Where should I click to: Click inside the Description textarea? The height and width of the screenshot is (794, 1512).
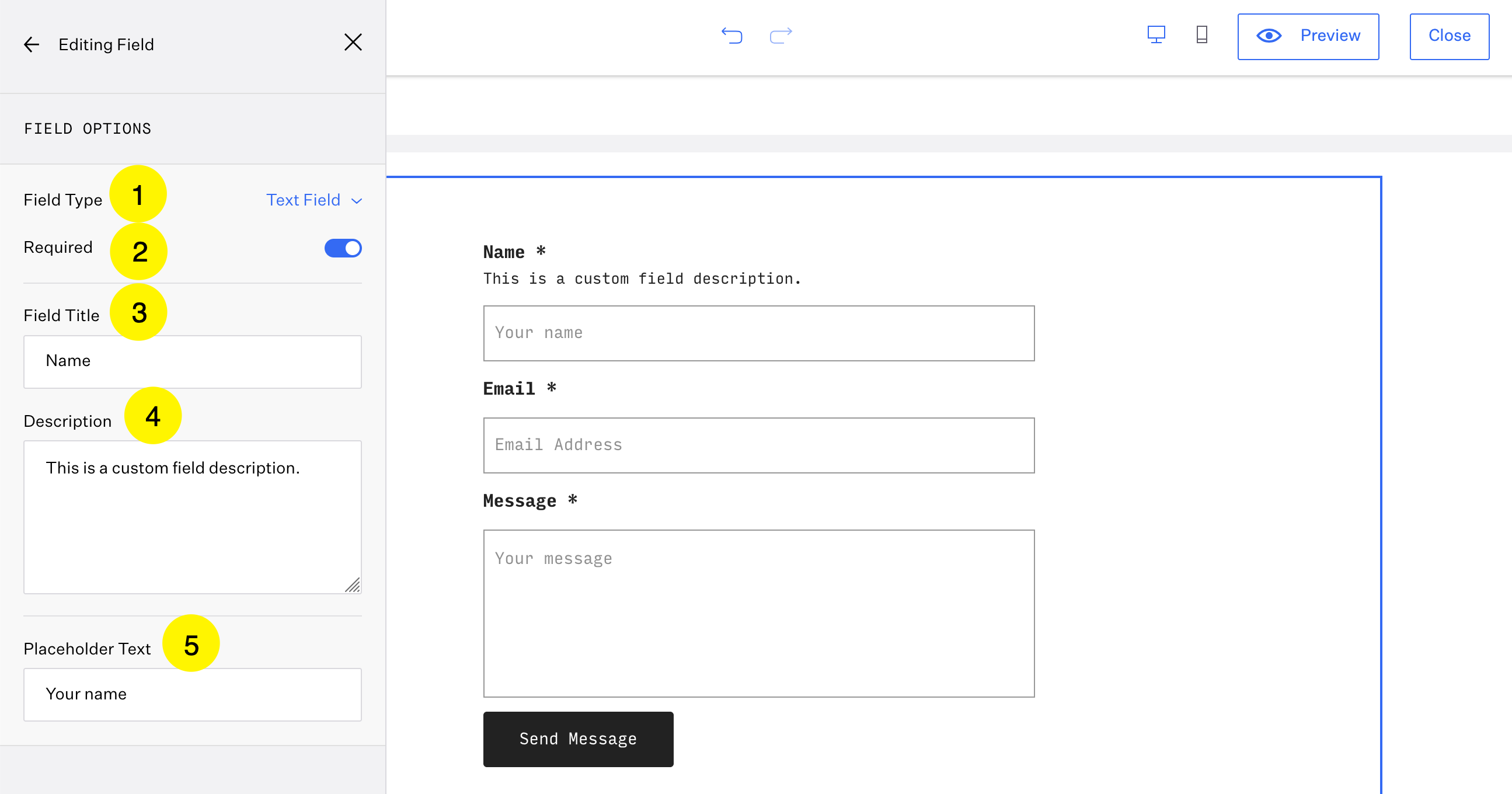[x=193, y=517]
